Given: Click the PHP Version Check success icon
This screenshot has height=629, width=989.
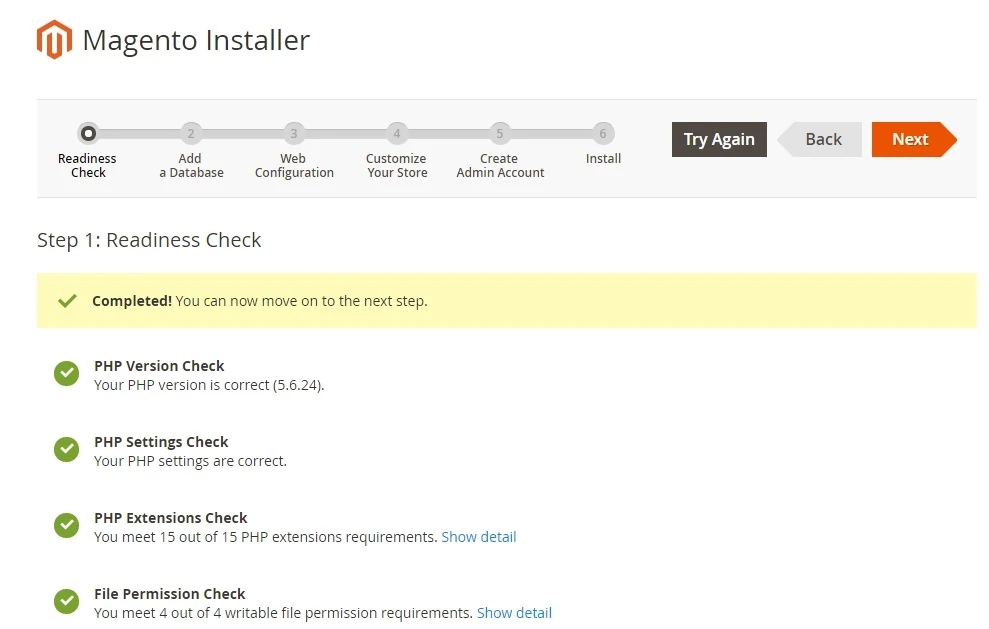Looking at the screenshot, I should (x=66, y=373).
